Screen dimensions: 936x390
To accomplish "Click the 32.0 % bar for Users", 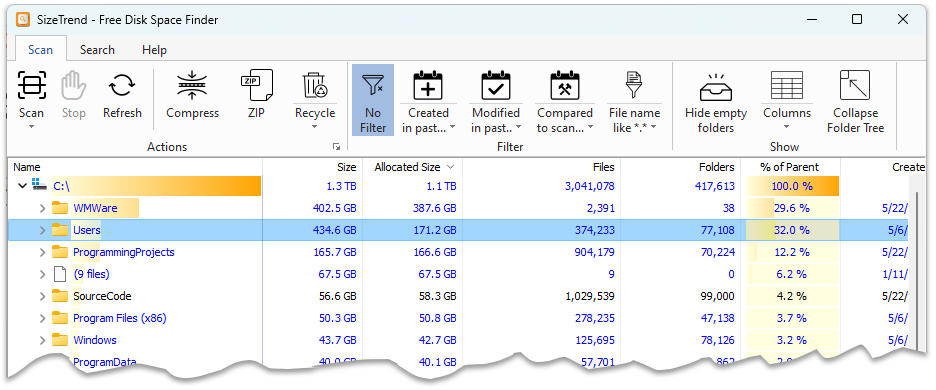I will click(792, 230).
